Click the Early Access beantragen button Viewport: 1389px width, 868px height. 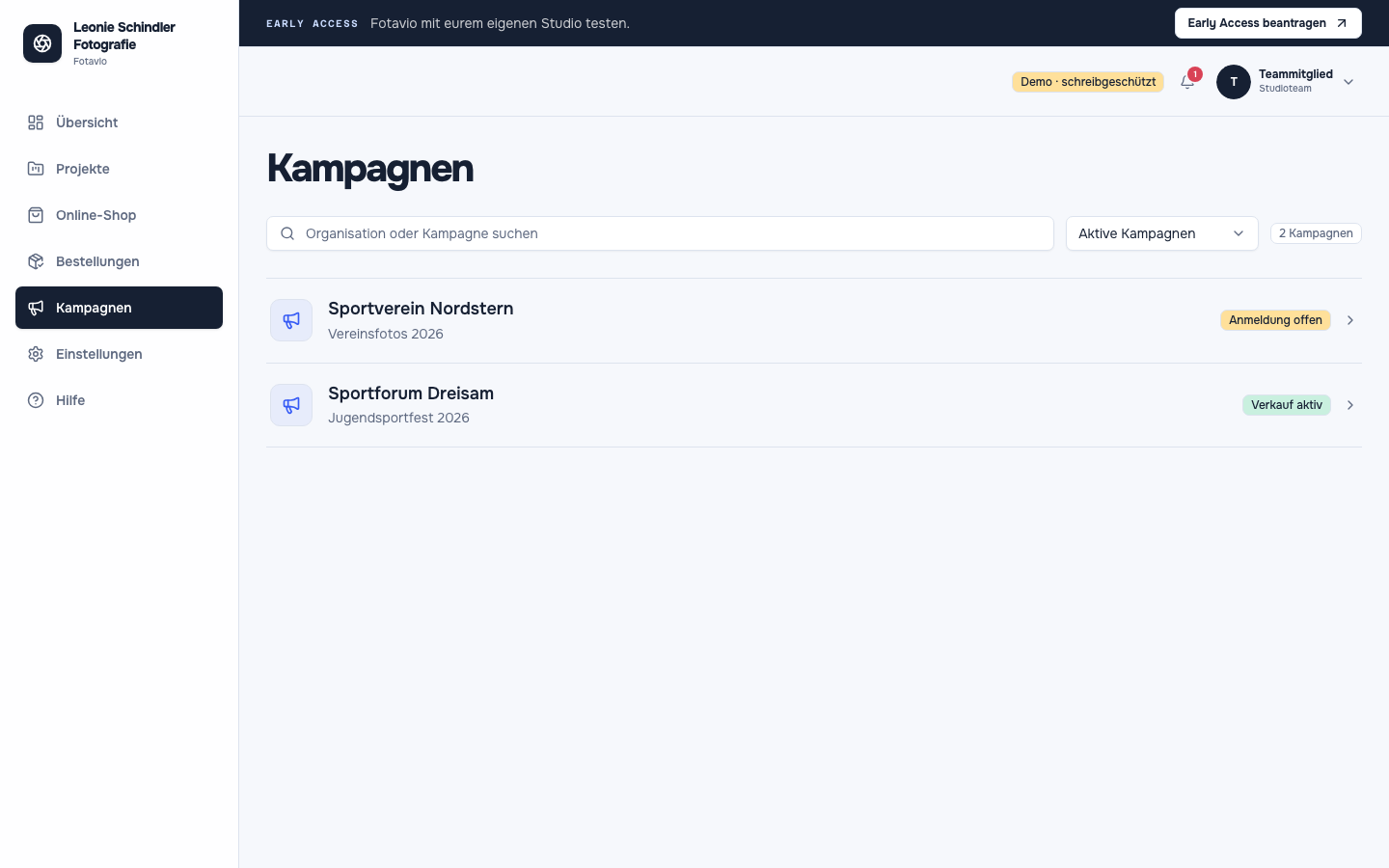1267,23
